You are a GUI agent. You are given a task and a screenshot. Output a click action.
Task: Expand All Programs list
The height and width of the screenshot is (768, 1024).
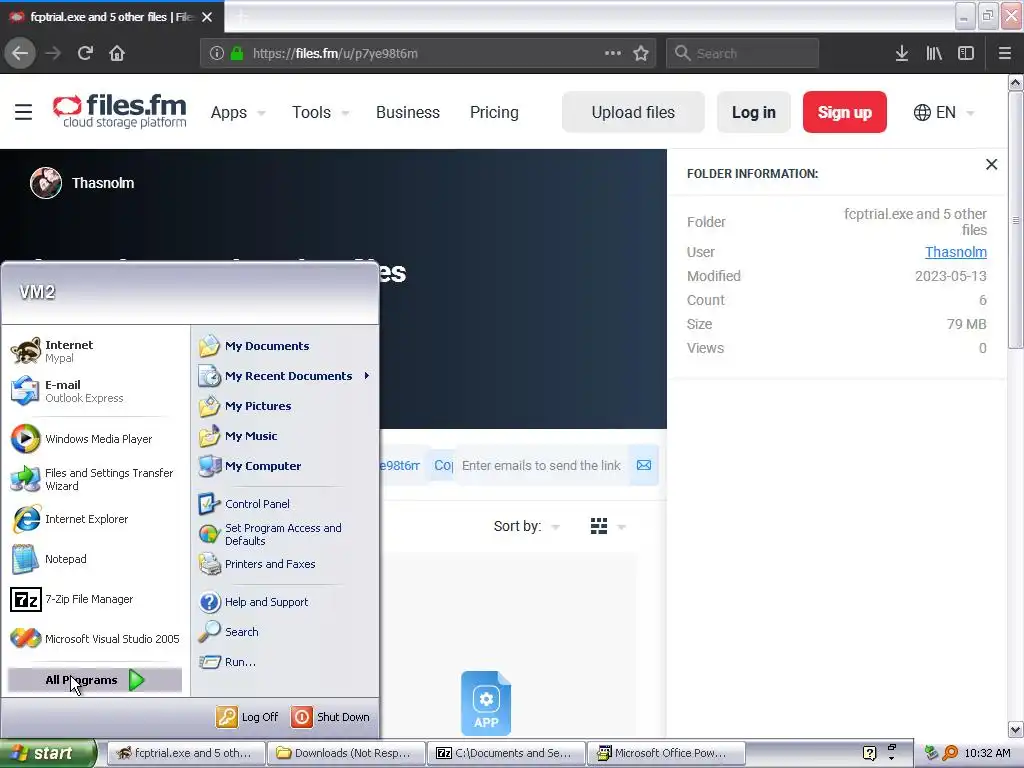coord(95,680)
